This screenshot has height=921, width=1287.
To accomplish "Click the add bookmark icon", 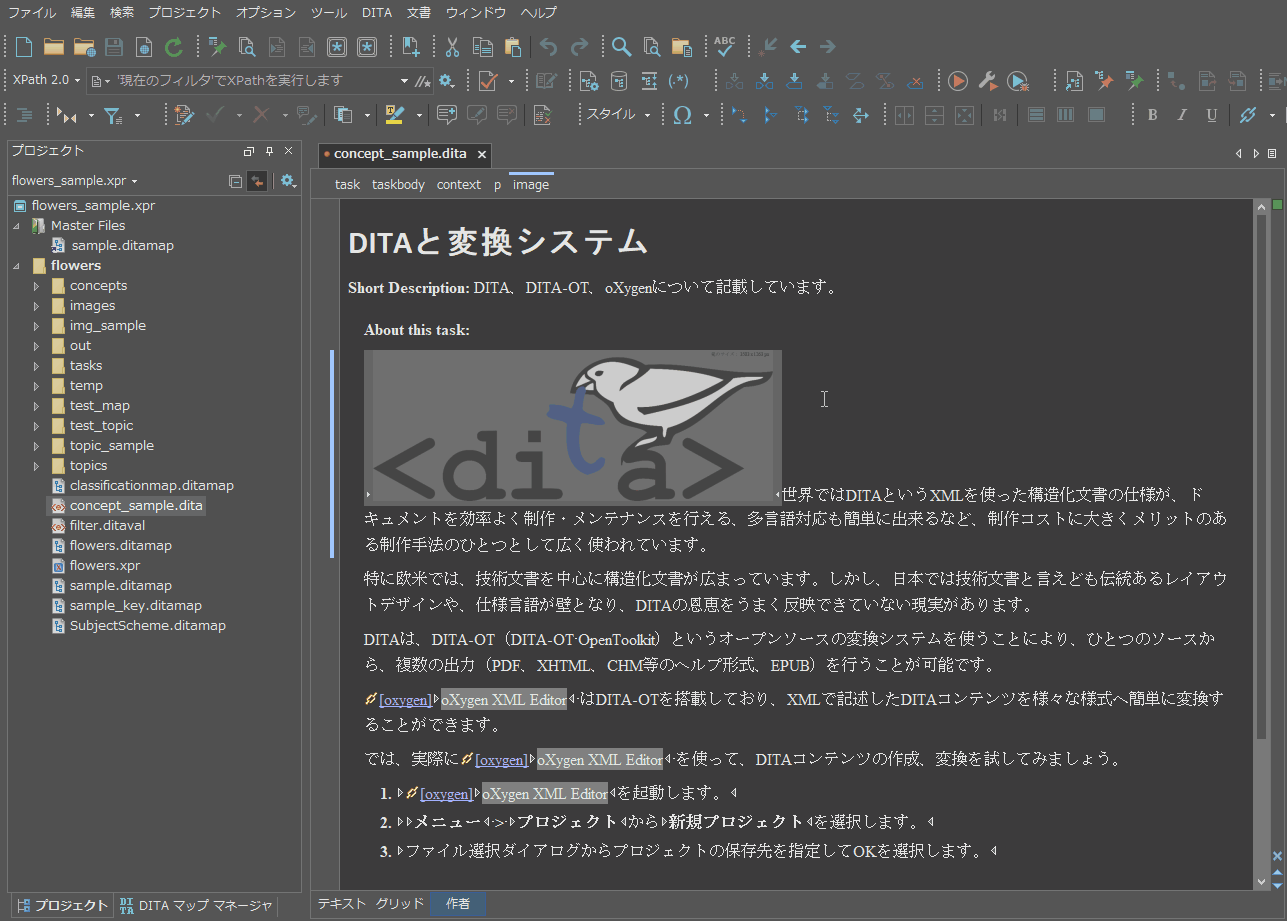I will click(411, 47).
